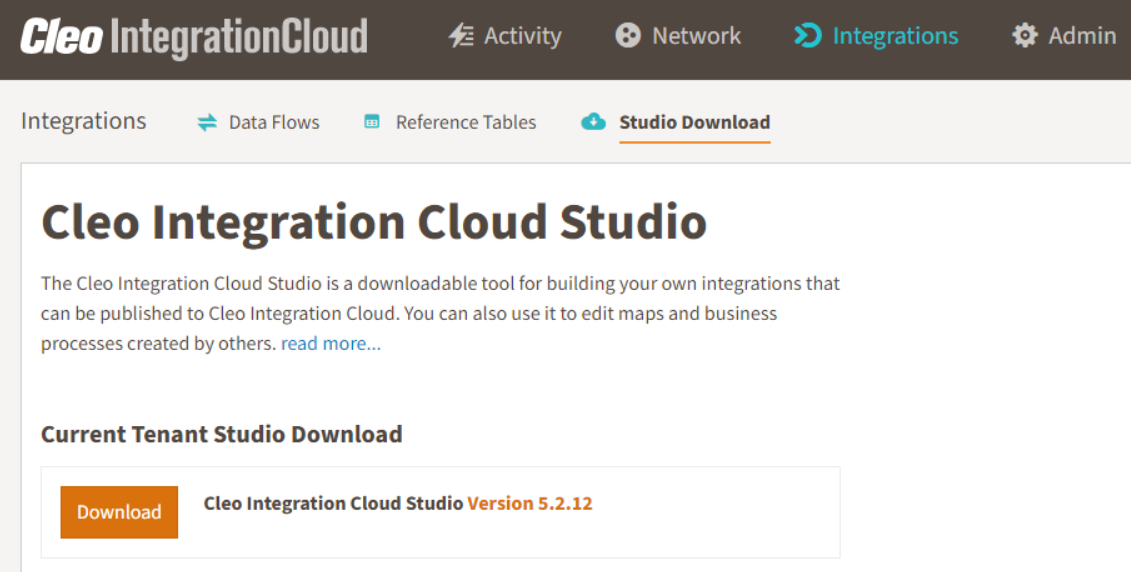
Task: Click the Admin gear icon
Action: (1024, 35)
